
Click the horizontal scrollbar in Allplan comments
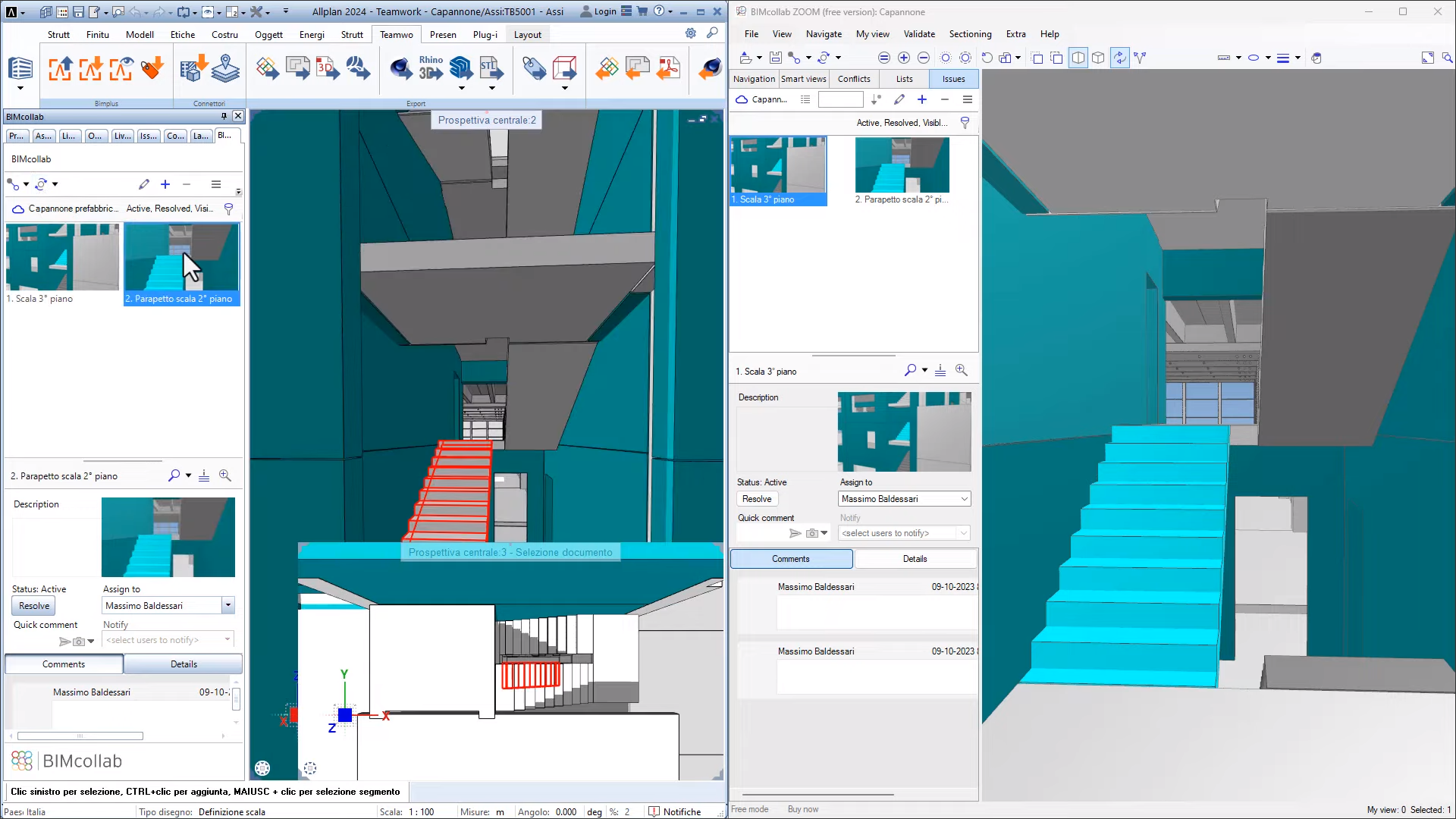80,736
